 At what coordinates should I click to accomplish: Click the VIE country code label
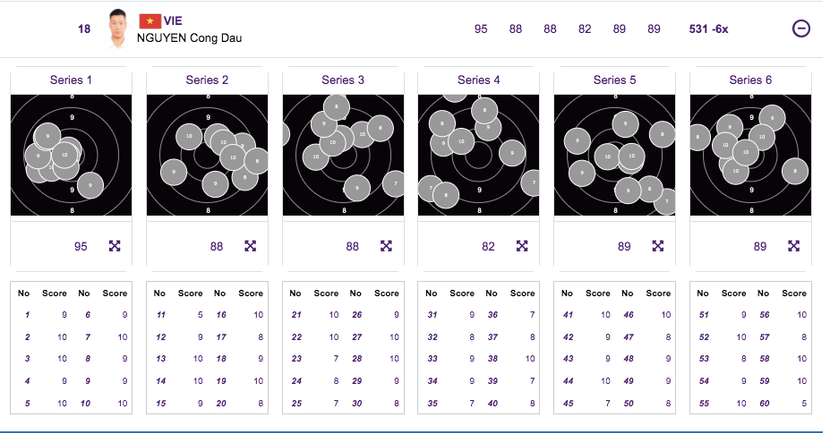click(x=173, y=21)
